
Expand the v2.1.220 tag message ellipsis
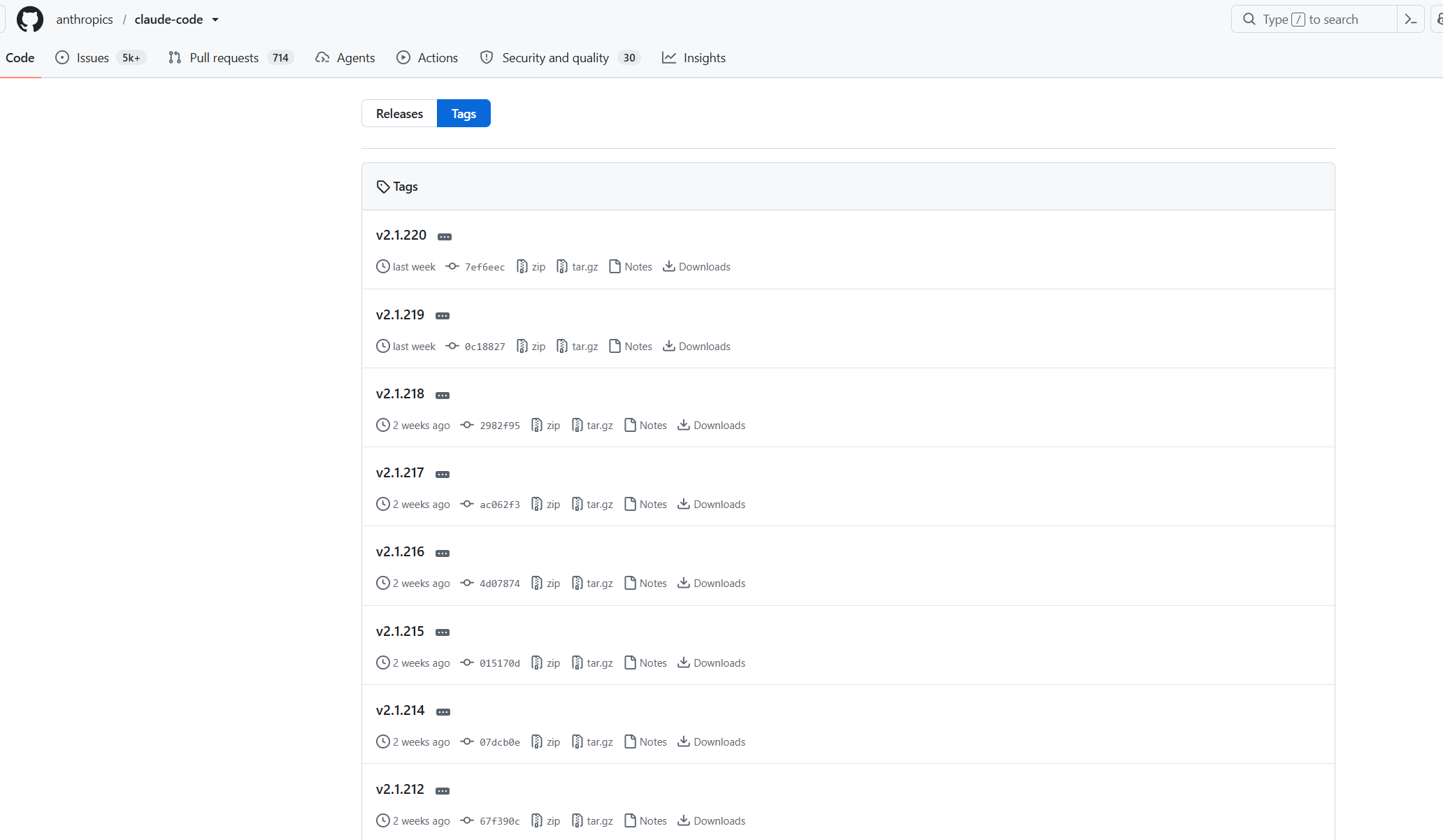point(445,237)
